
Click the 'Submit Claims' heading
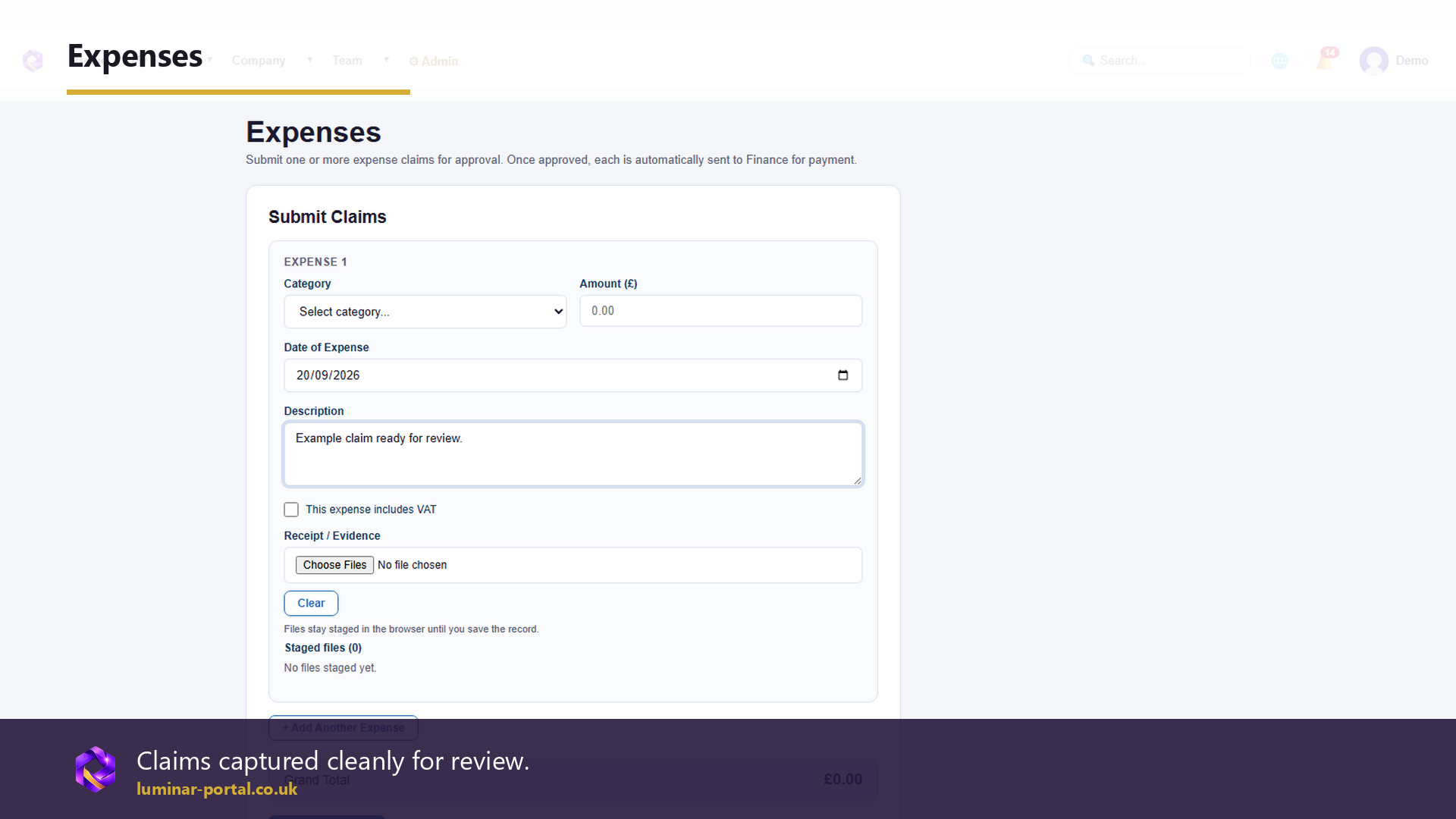click(328, 217)
